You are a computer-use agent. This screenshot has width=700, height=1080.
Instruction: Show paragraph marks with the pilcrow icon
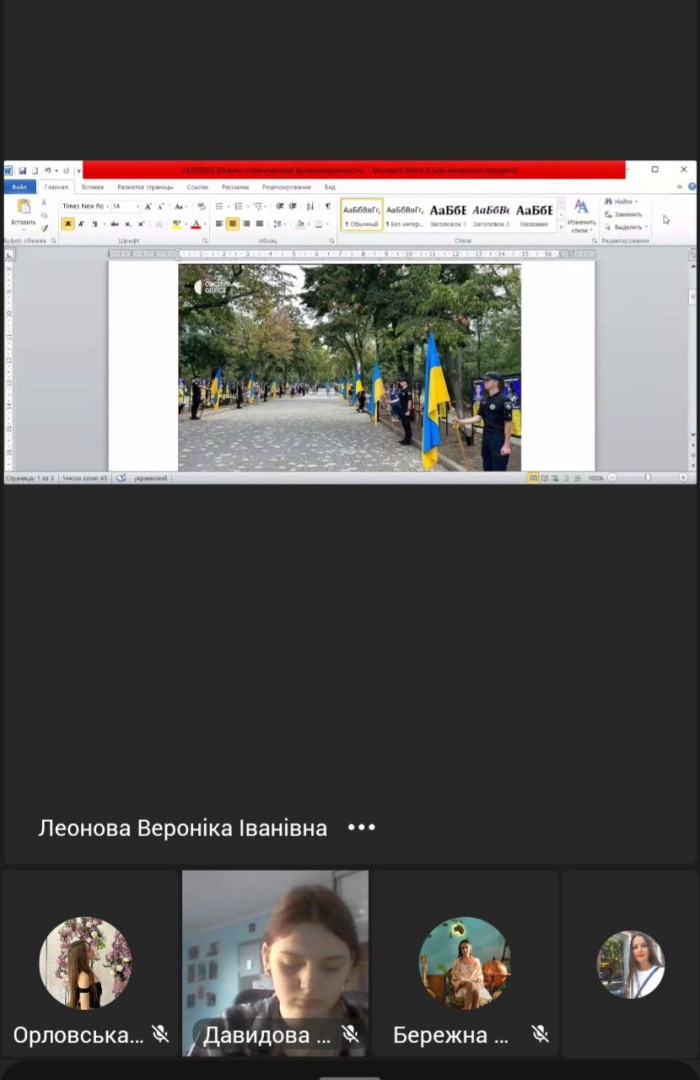tap(327, 206)
